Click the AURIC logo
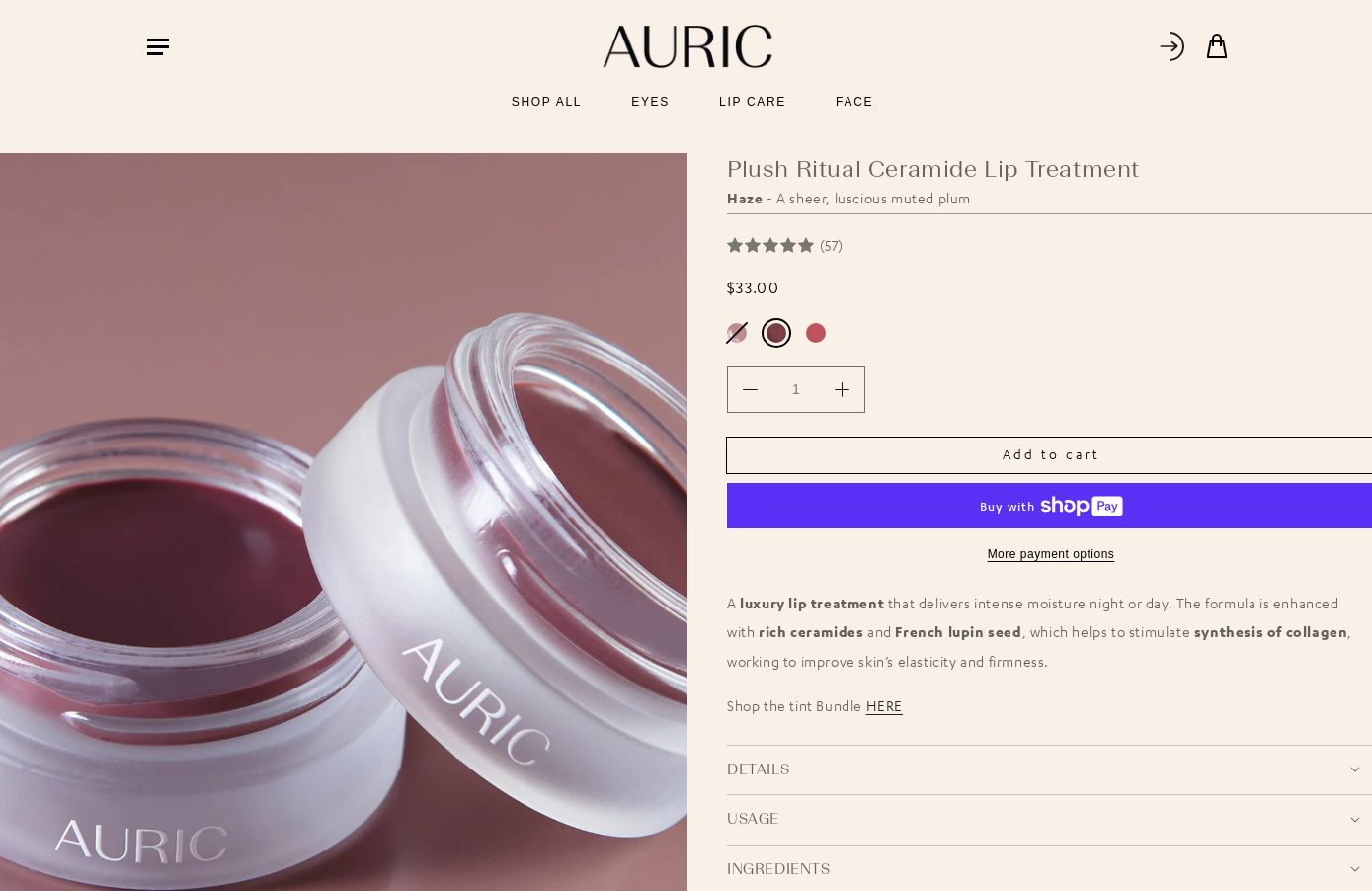The width and height of the screenshot is (1372, 891). (x=687, y=46)
